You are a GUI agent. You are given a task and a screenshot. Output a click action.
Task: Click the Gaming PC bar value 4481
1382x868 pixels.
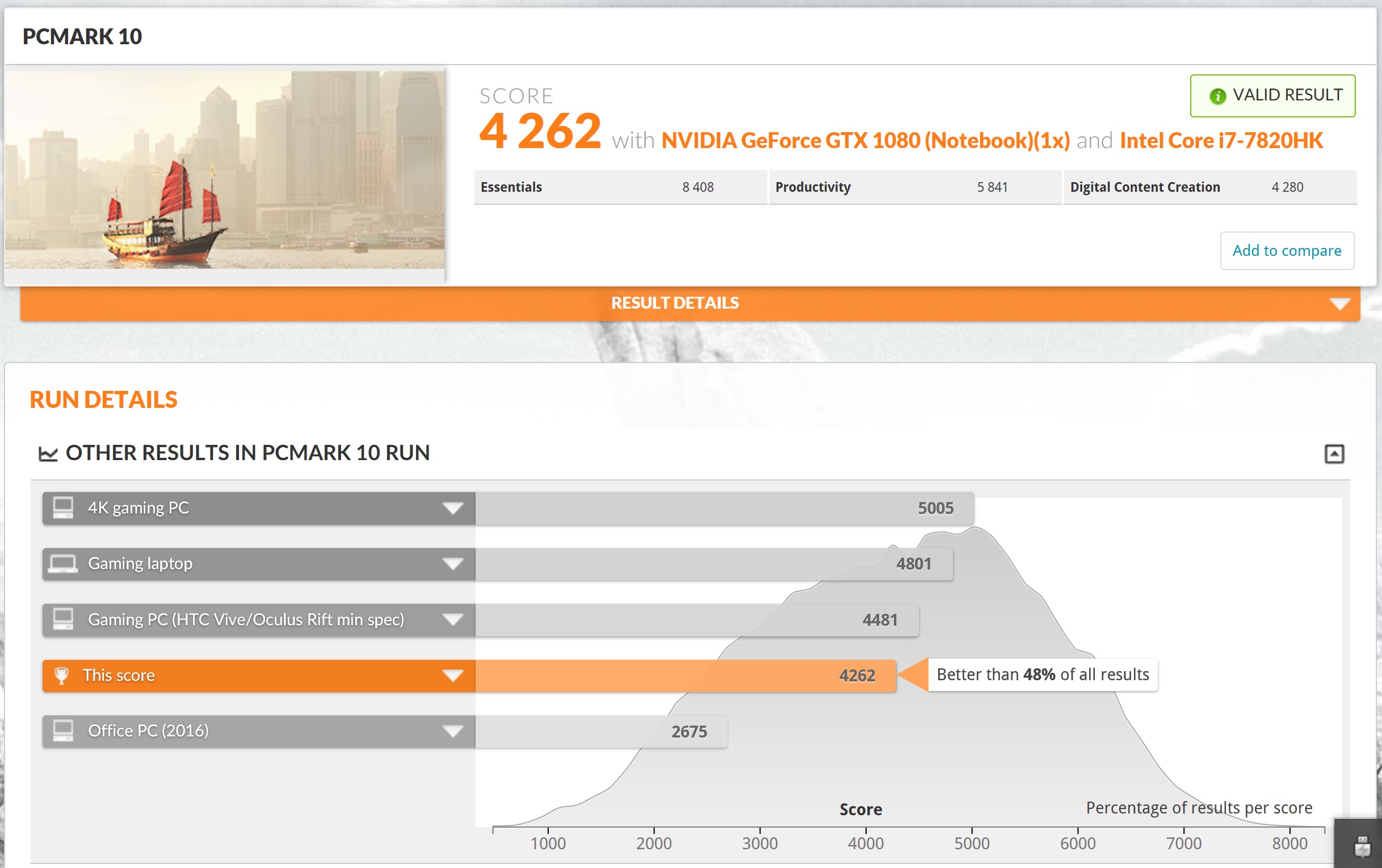880,620
